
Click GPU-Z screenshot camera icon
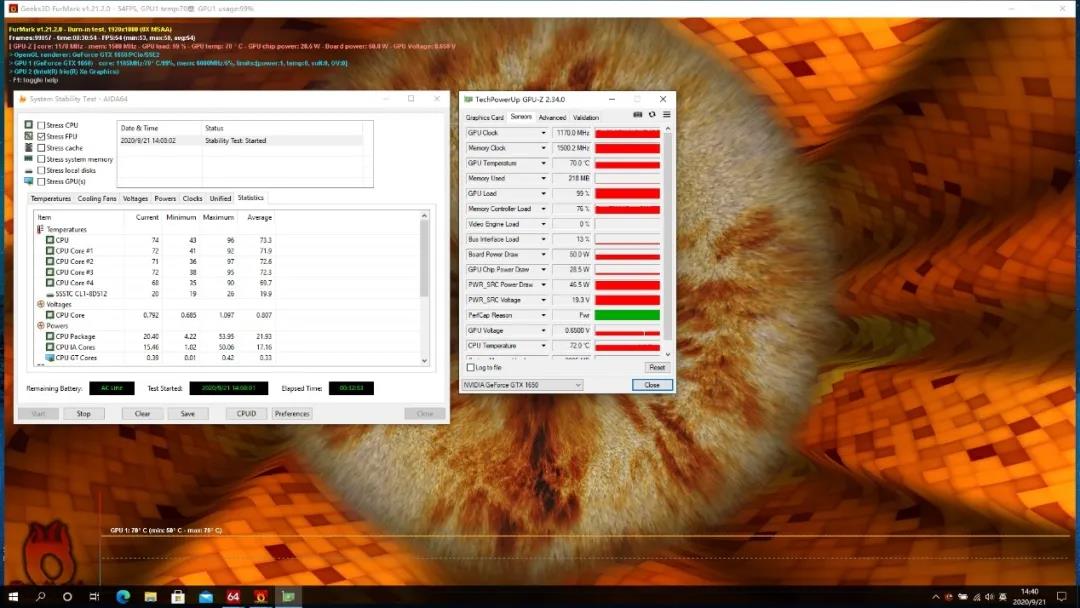[638, 115]
